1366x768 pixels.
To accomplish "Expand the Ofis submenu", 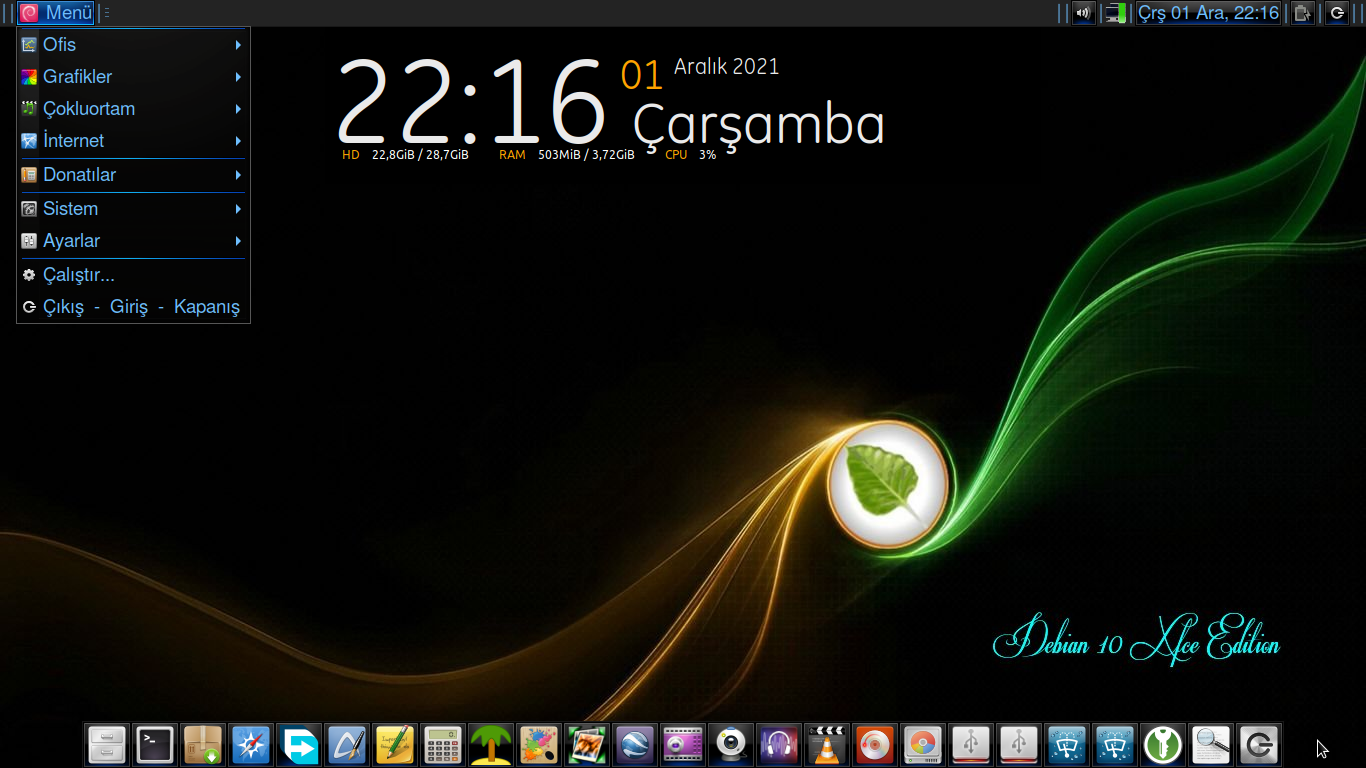I will click(x=133, y=45).
